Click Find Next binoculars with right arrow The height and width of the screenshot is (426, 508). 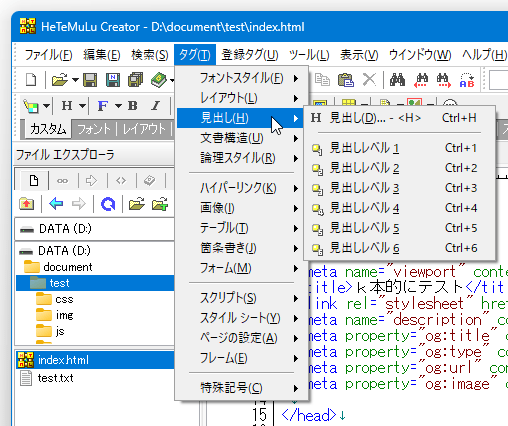click(443, 80)
